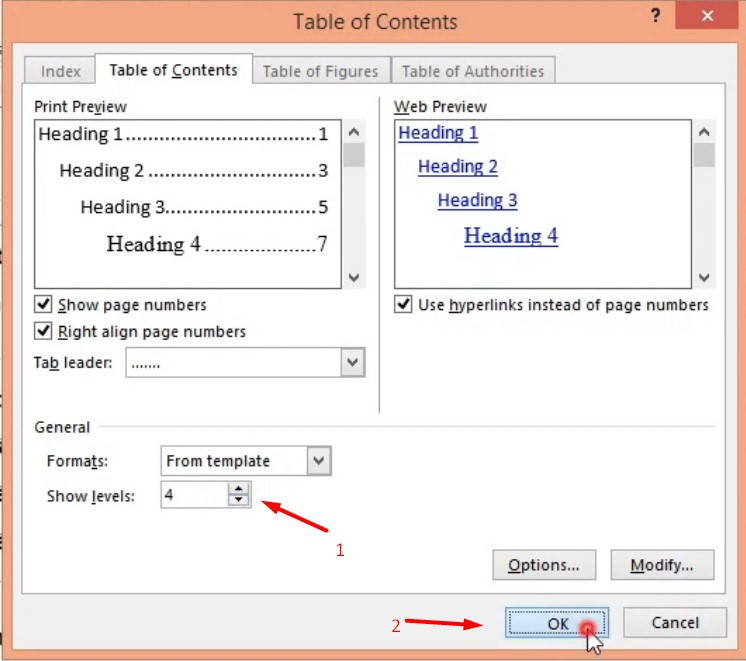Switch to the Index tab
This screenshot has height=661, width=746.
[61, 71]
